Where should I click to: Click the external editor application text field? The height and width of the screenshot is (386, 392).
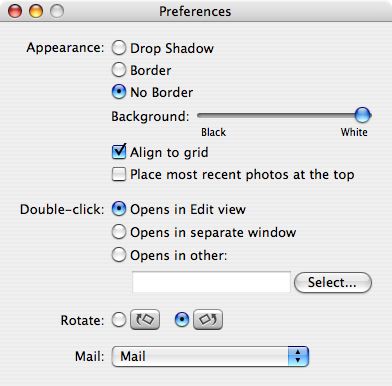211,282
